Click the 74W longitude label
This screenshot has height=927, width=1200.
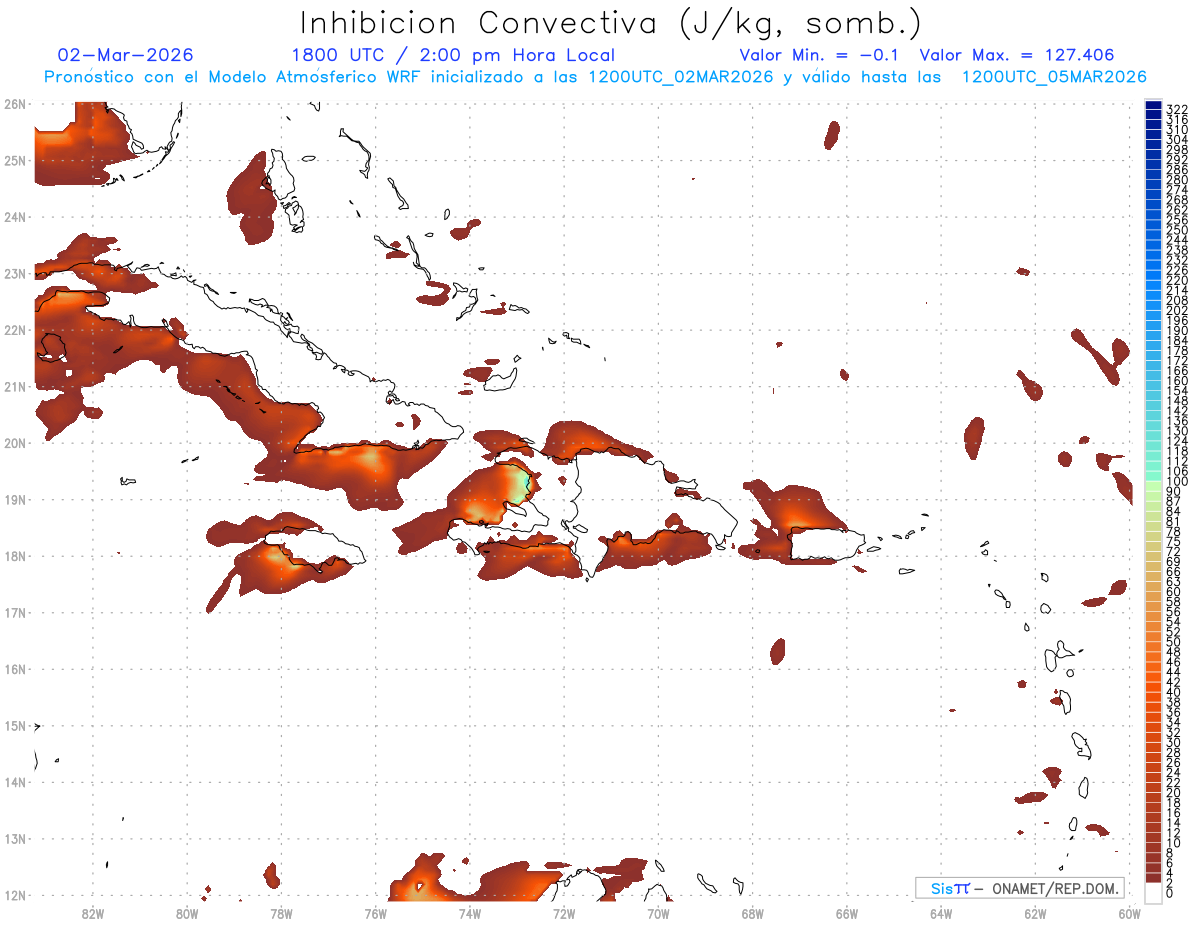pyautogui.click(x=470, y=913)
